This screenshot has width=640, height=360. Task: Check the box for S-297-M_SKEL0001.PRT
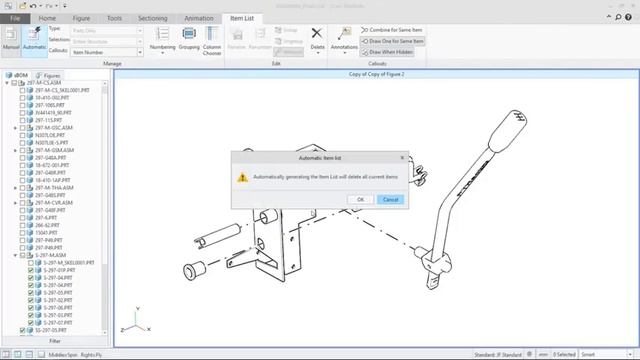click(x=31, y=263)
